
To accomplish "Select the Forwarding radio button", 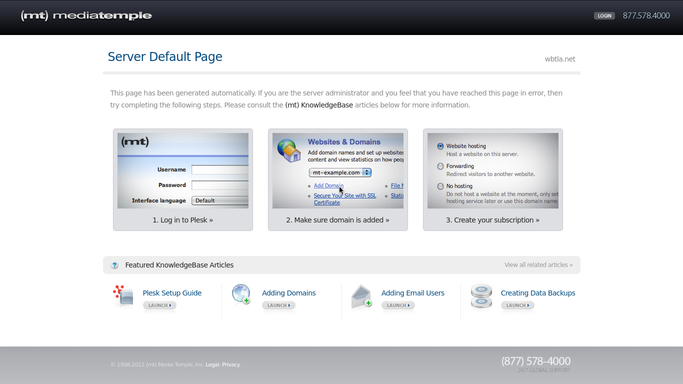I will click(440, 166).
